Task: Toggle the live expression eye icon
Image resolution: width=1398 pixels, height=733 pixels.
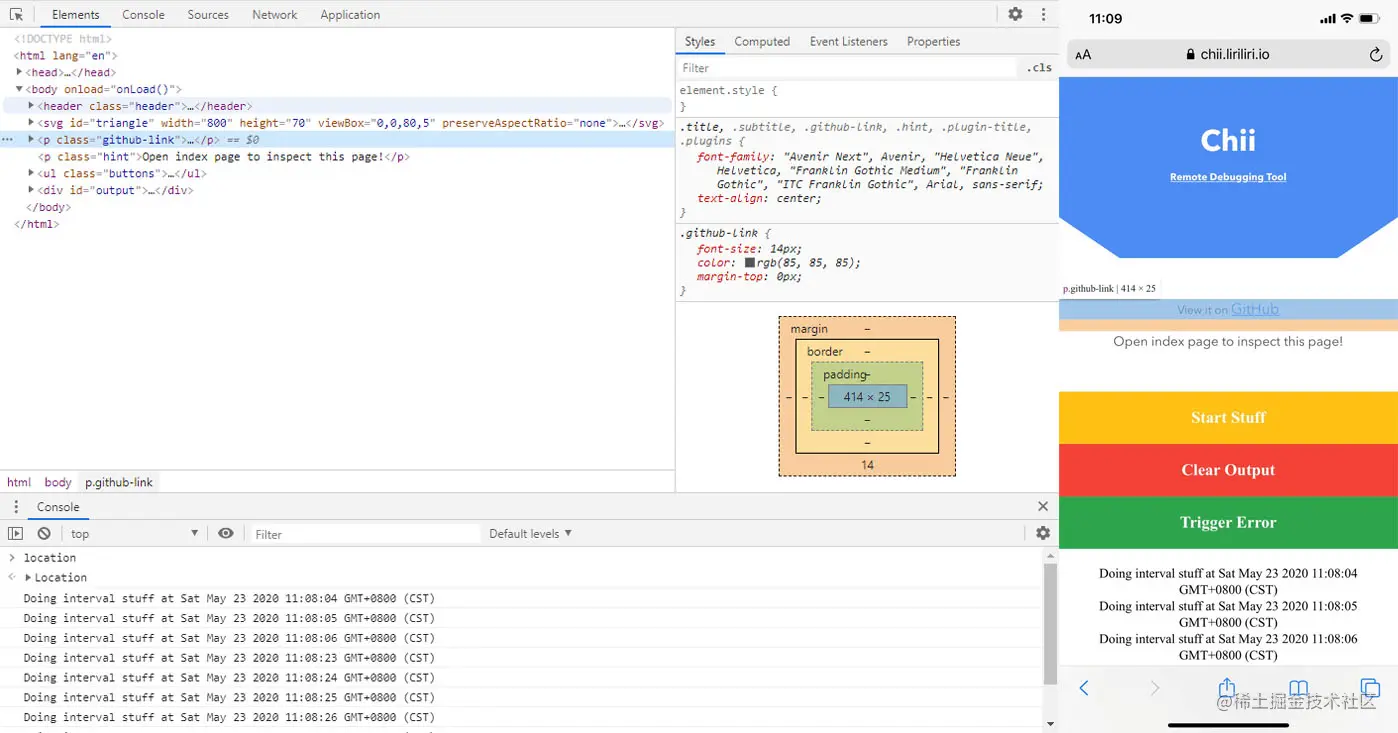Action: 226,533
